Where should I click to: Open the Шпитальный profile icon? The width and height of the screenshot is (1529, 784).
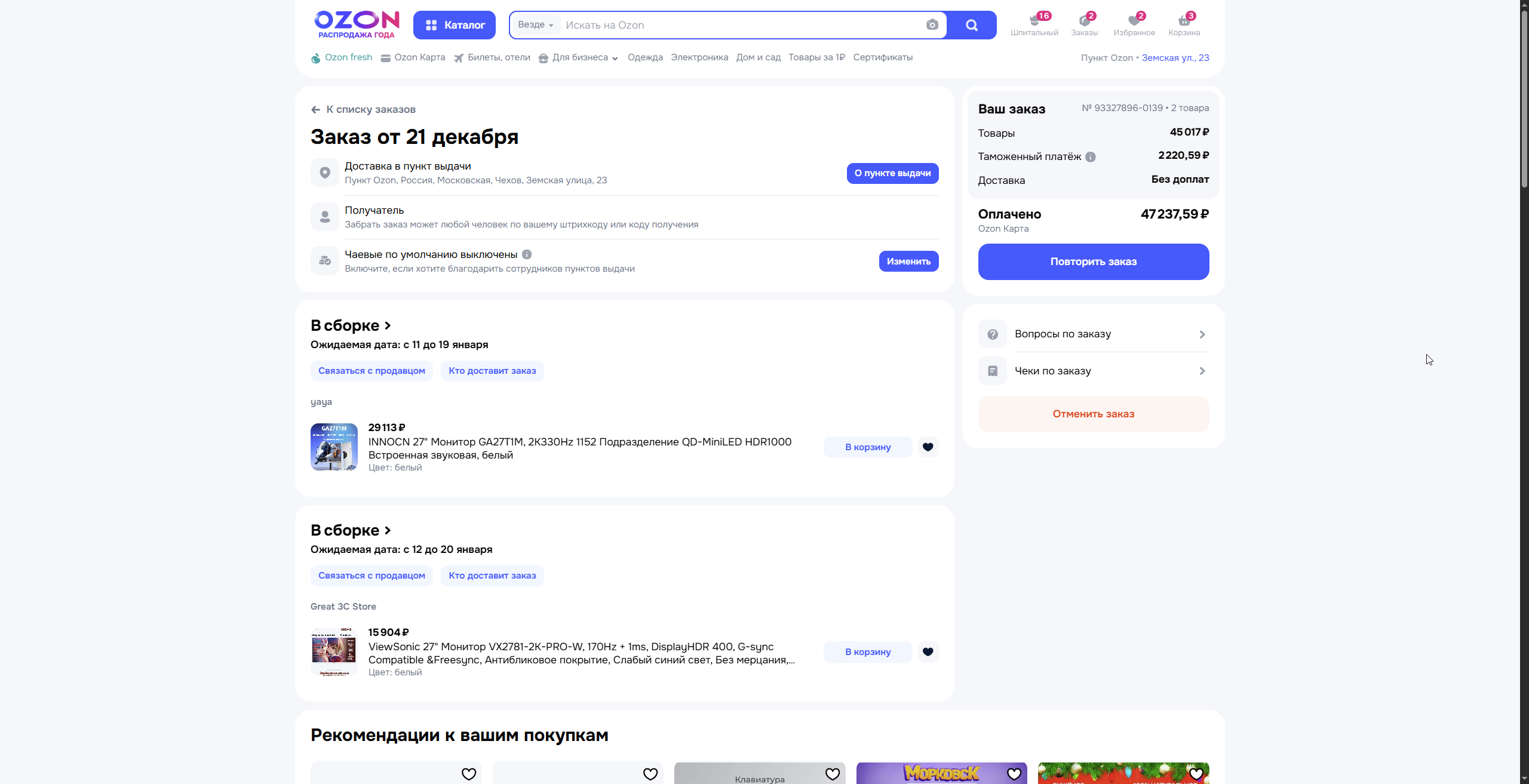[x=1034, y=24]
